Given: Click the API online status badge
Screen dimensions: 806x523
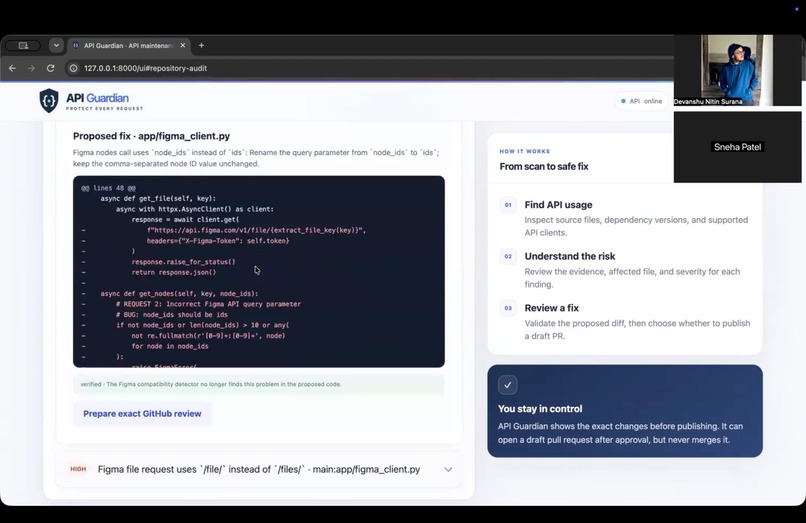Looking at the screenshot, I should click(x=642, y=101).
